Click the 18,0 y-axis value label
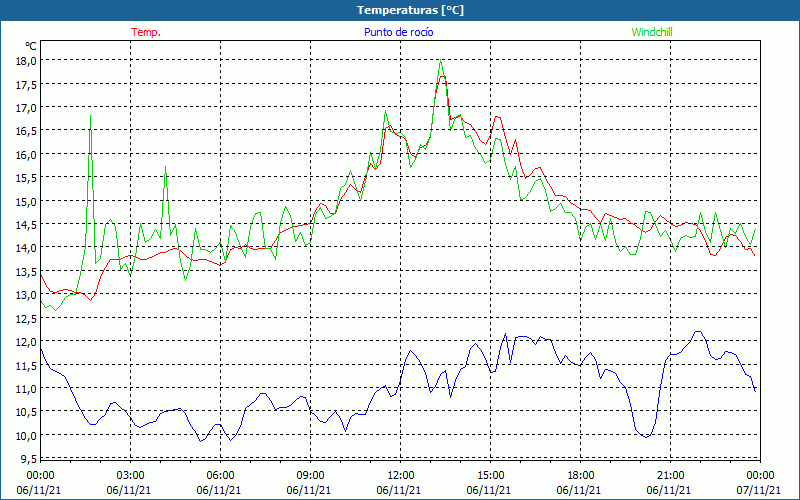 [26, 60]
